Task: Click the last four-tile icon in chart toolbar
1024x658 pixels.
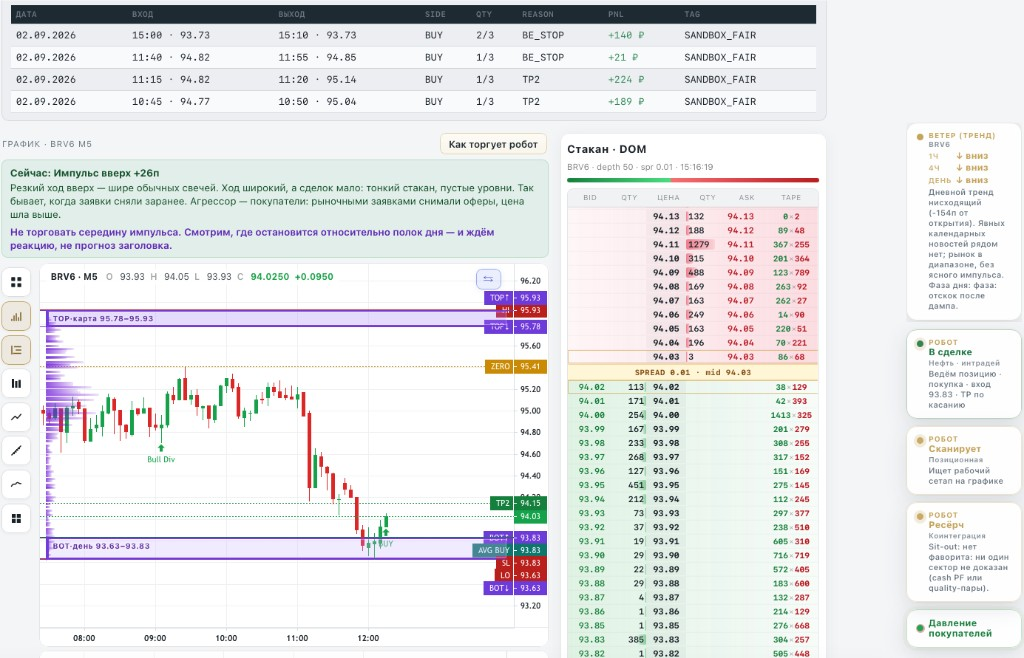Action: click(x=16, y=518)
